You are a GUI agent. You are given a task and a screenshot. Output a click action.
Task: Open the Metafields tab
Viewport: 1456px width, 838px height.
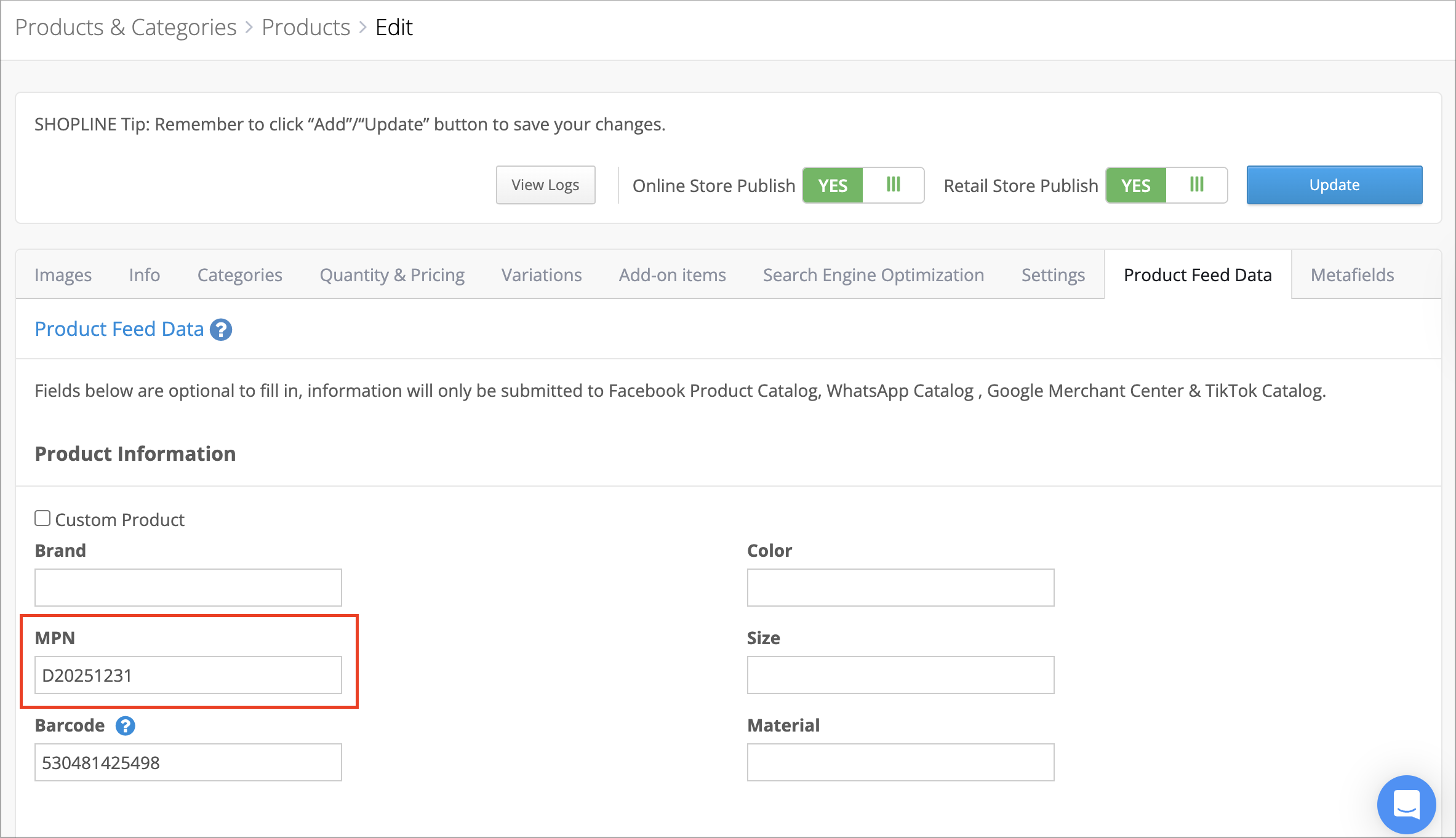(x=1352, y=275)
